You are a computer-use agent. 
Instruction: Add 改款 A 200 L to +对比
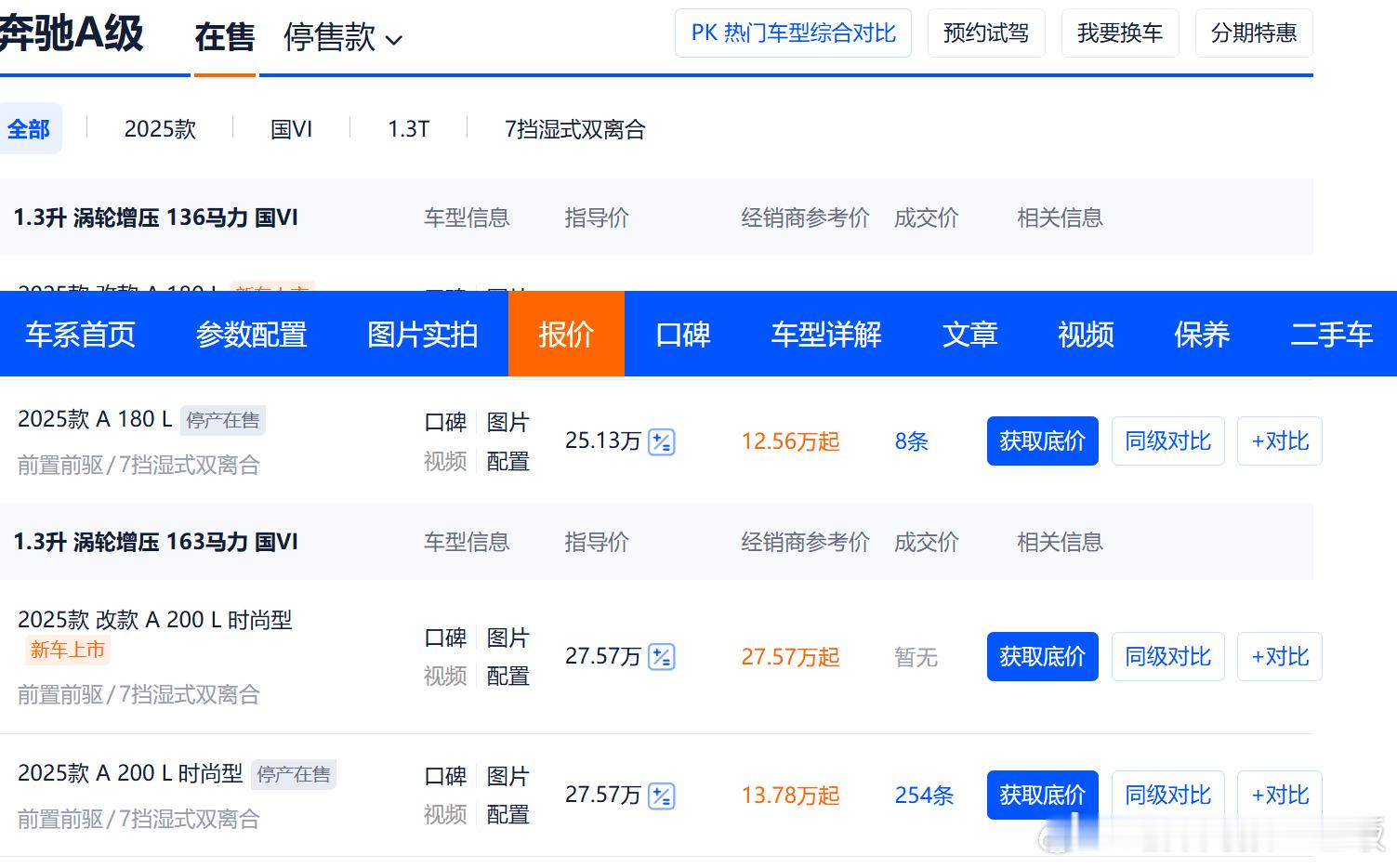pos(1280,657)
